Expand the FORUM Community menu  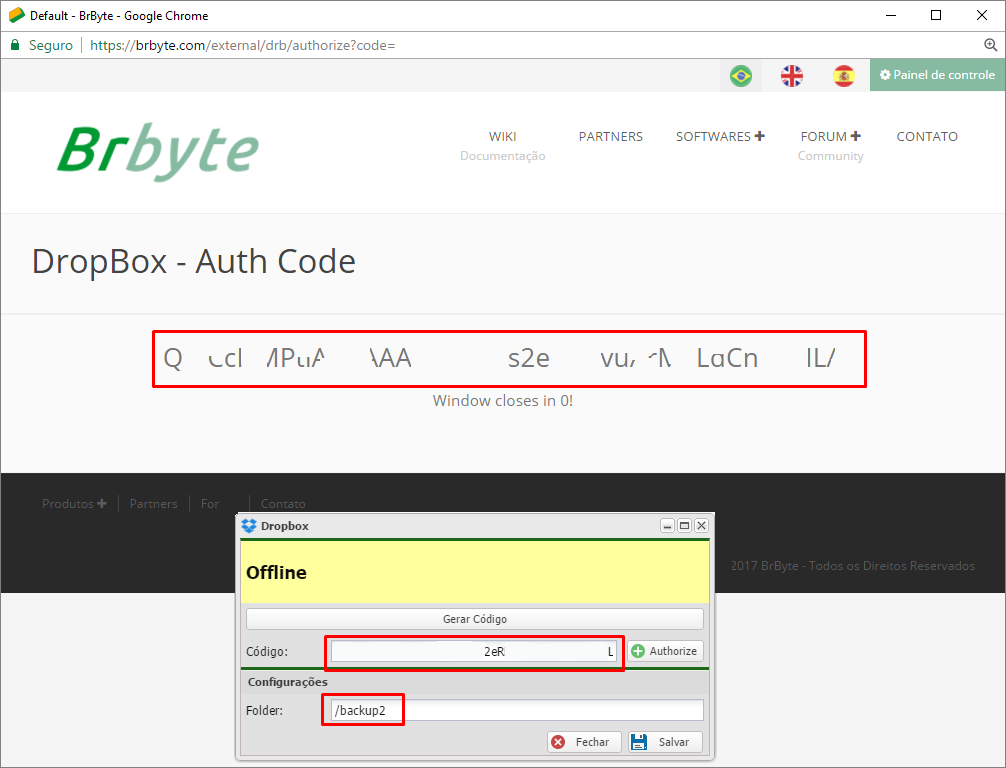click(830, 137)
